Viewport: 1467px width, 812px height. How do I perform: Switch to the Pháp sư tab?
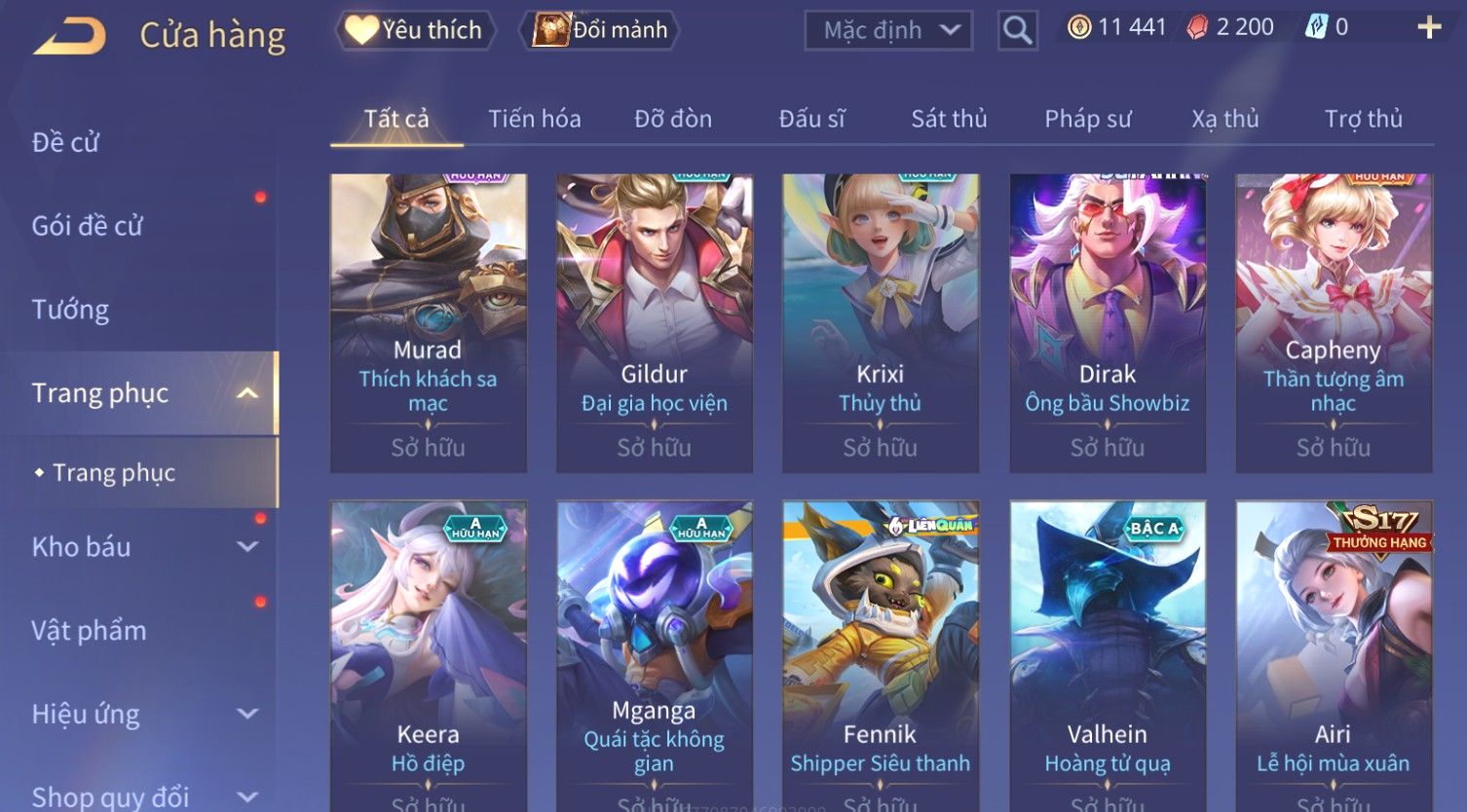pos(1088,119)
